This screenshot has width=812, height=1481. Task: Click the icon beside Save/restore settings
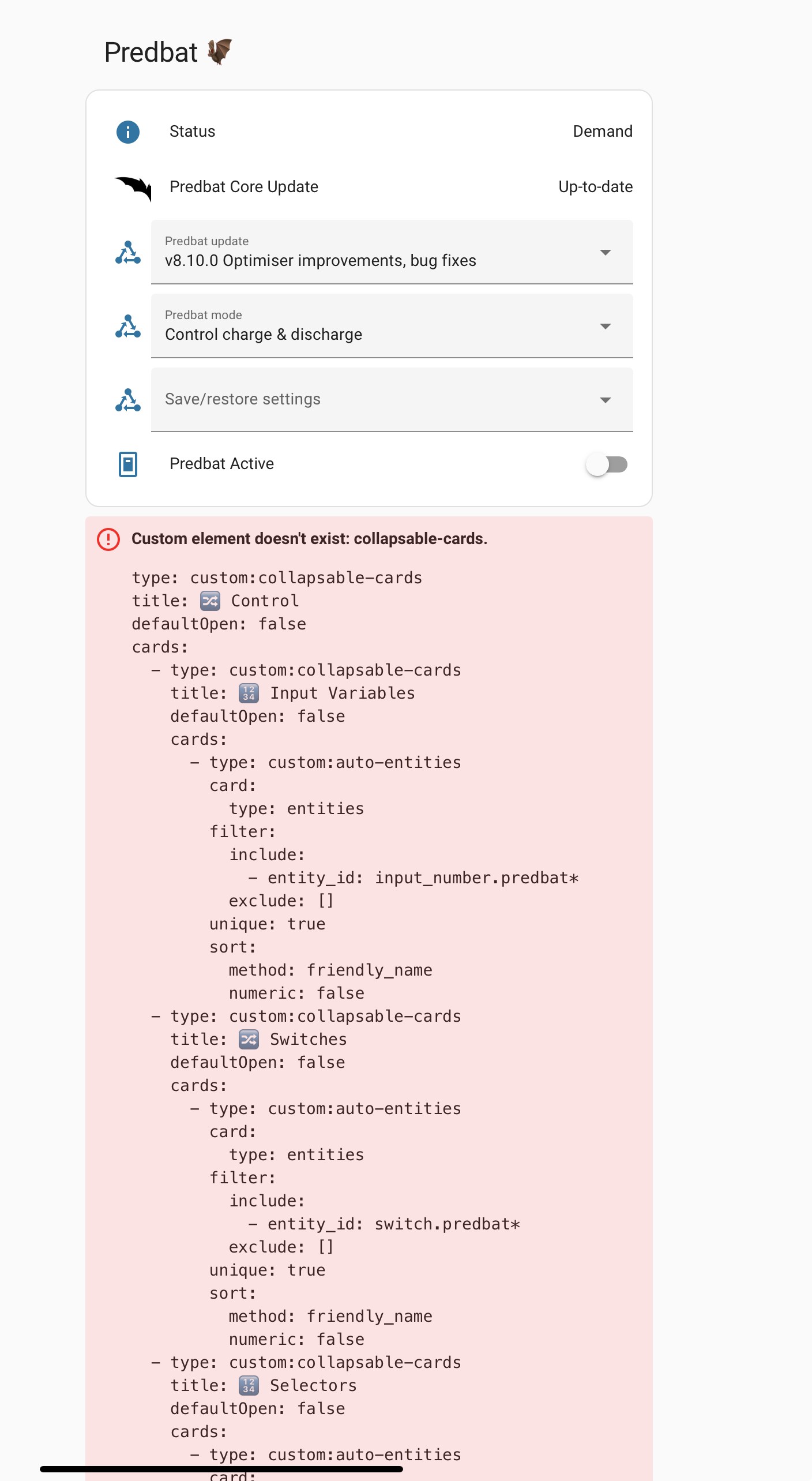pos(128,400)
